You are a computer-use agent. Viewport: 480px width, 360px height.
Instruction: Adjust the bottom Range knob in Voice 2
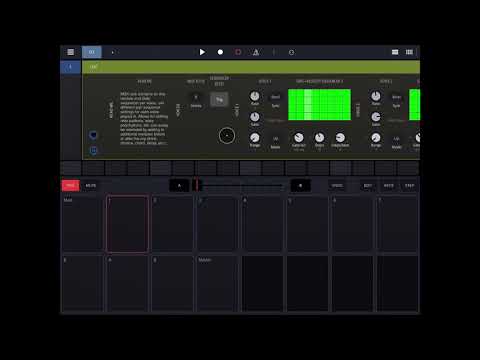click(x=376, y=138)
